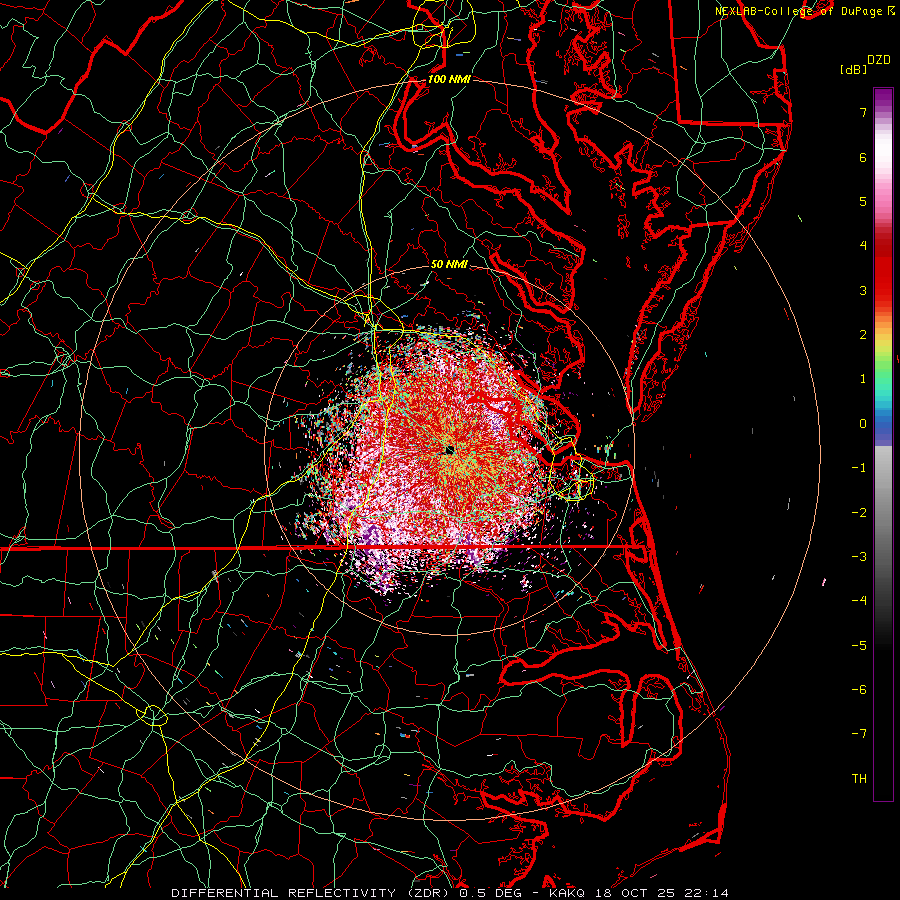This screenshot has width=900, height=900.
Task: Select the 5 dB scale value
Action: pos(863,201)
